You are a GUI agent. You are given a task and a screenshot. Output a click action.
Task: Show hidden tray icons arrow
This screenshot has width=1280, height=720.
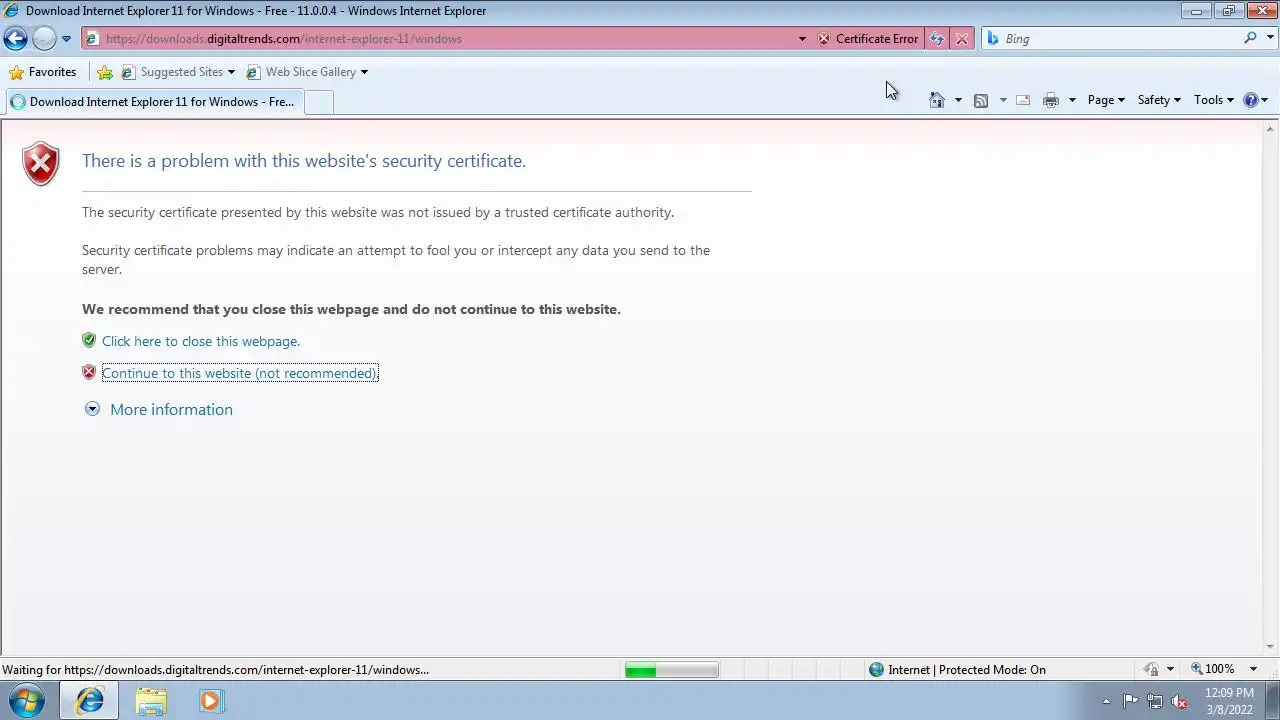(1106, 701)
